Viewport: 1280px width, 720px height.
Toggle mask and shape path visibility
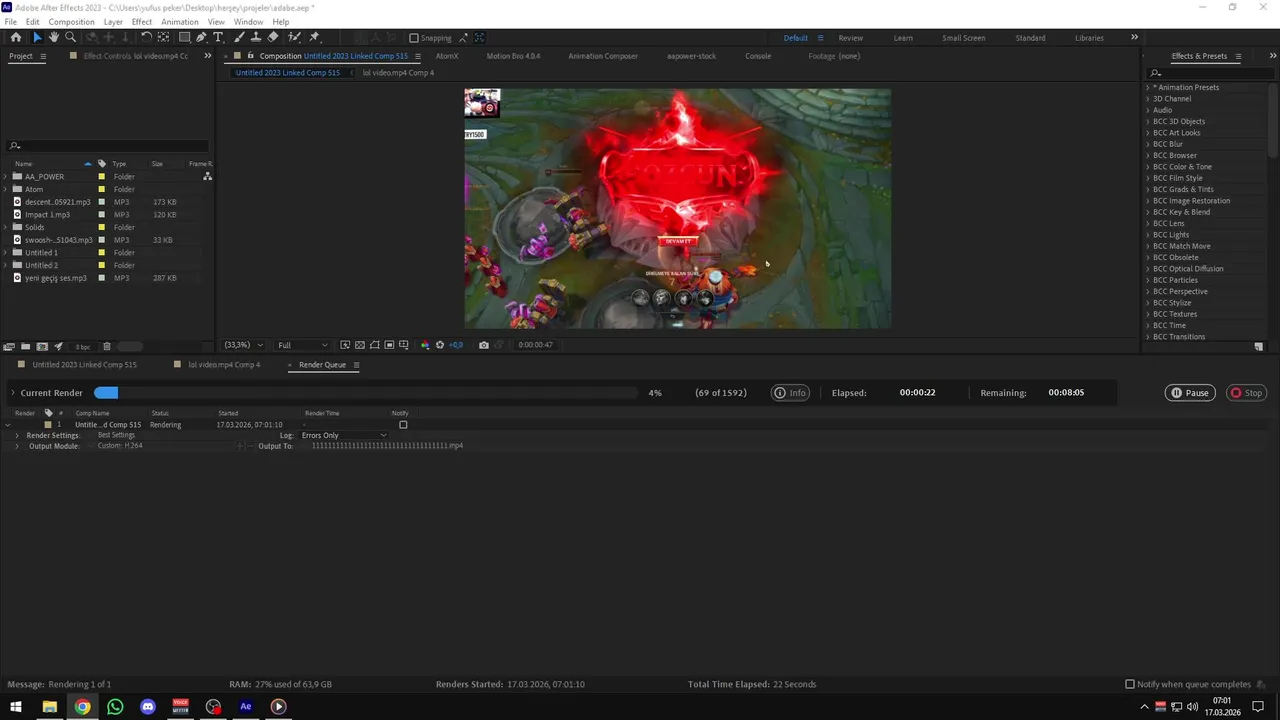[374, 345]
